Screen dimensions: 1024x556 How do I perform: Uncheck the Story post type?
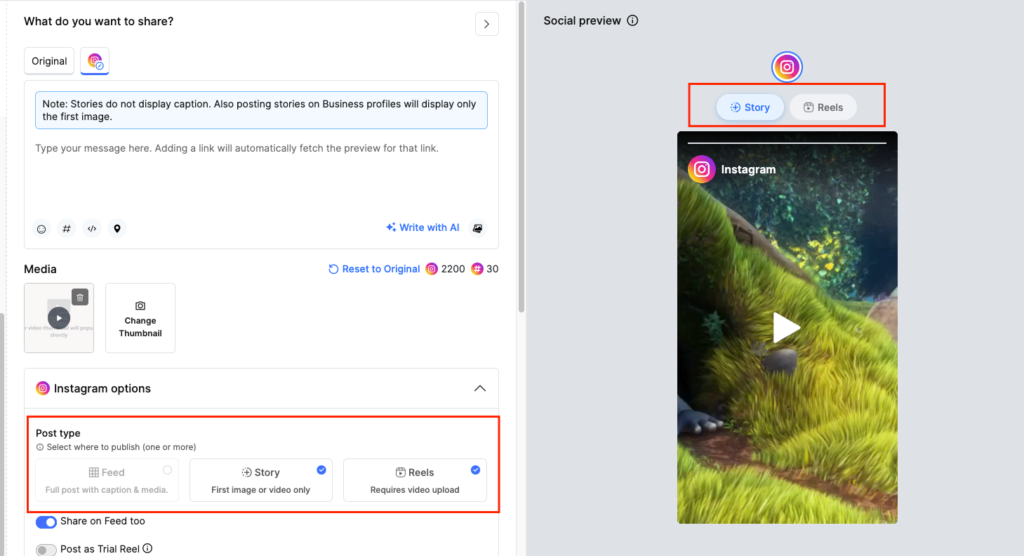pyautogui.click(x=261, y=480)
